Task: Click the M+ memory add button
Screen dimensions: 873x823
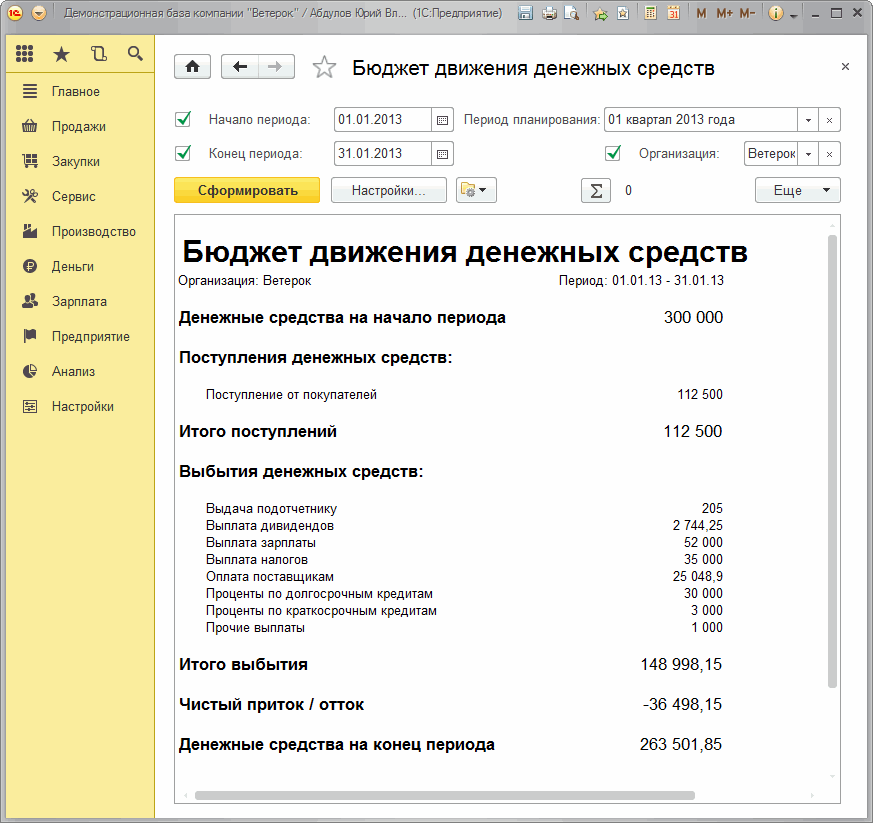Action: [x=724, y=13]
